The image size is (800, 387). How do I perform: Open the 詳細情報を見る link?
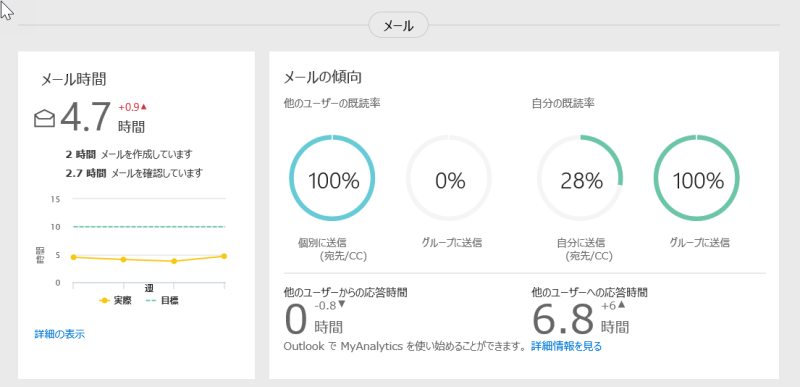coord(566,347)
